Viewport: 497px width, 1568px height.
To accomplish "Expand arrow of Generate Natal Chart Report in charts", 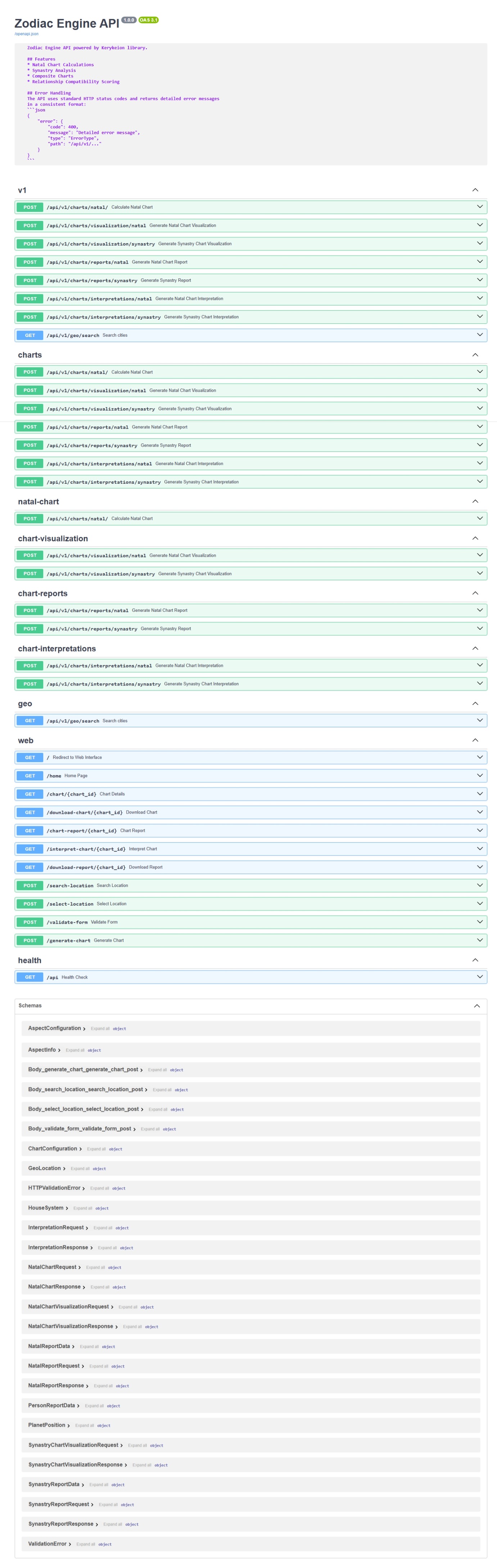I will pyautogui.click(x=480, y=427).
